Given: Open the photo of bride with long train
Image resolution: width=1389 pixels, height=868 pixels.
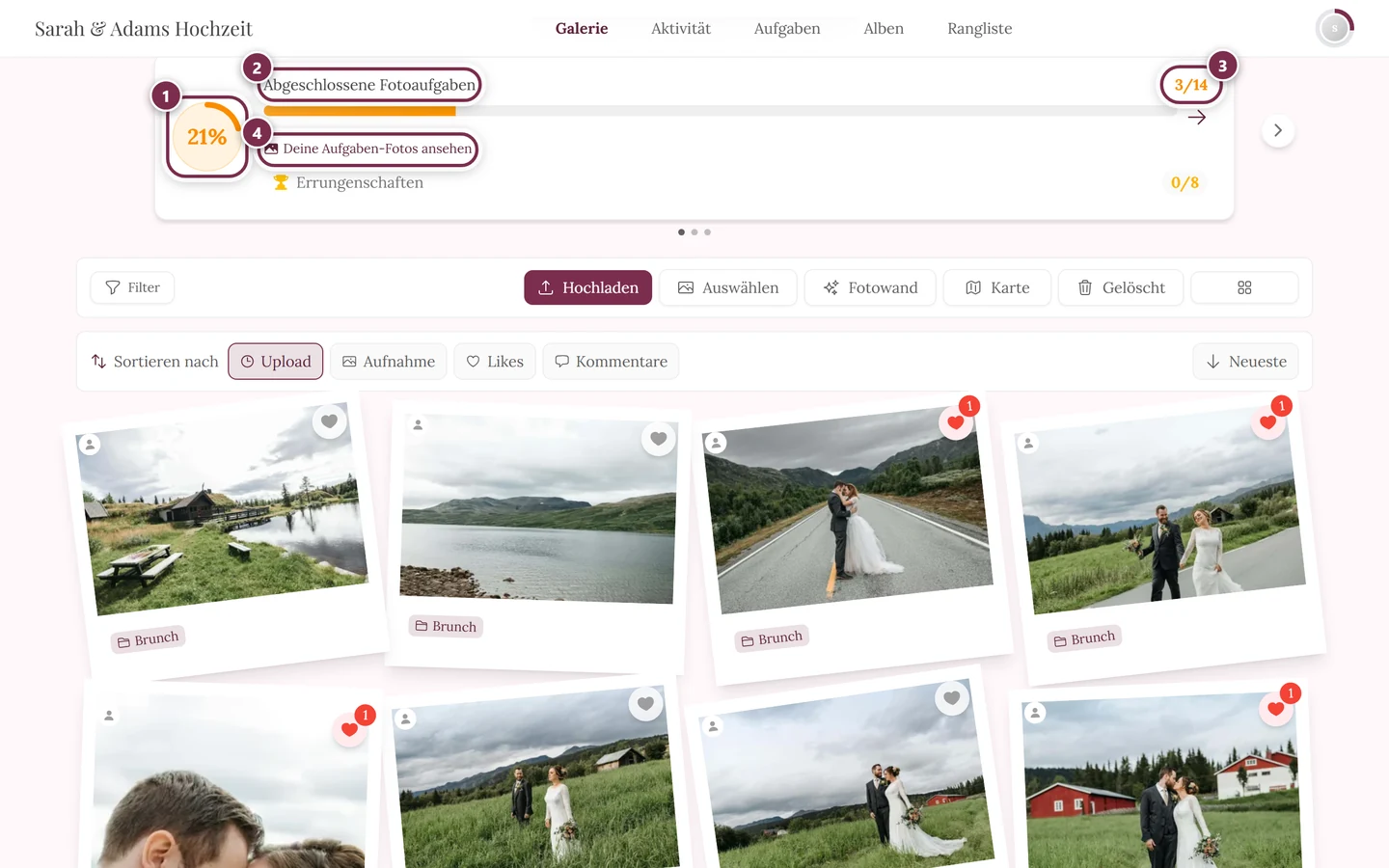Looking at the screenshot, I should 848,779.
